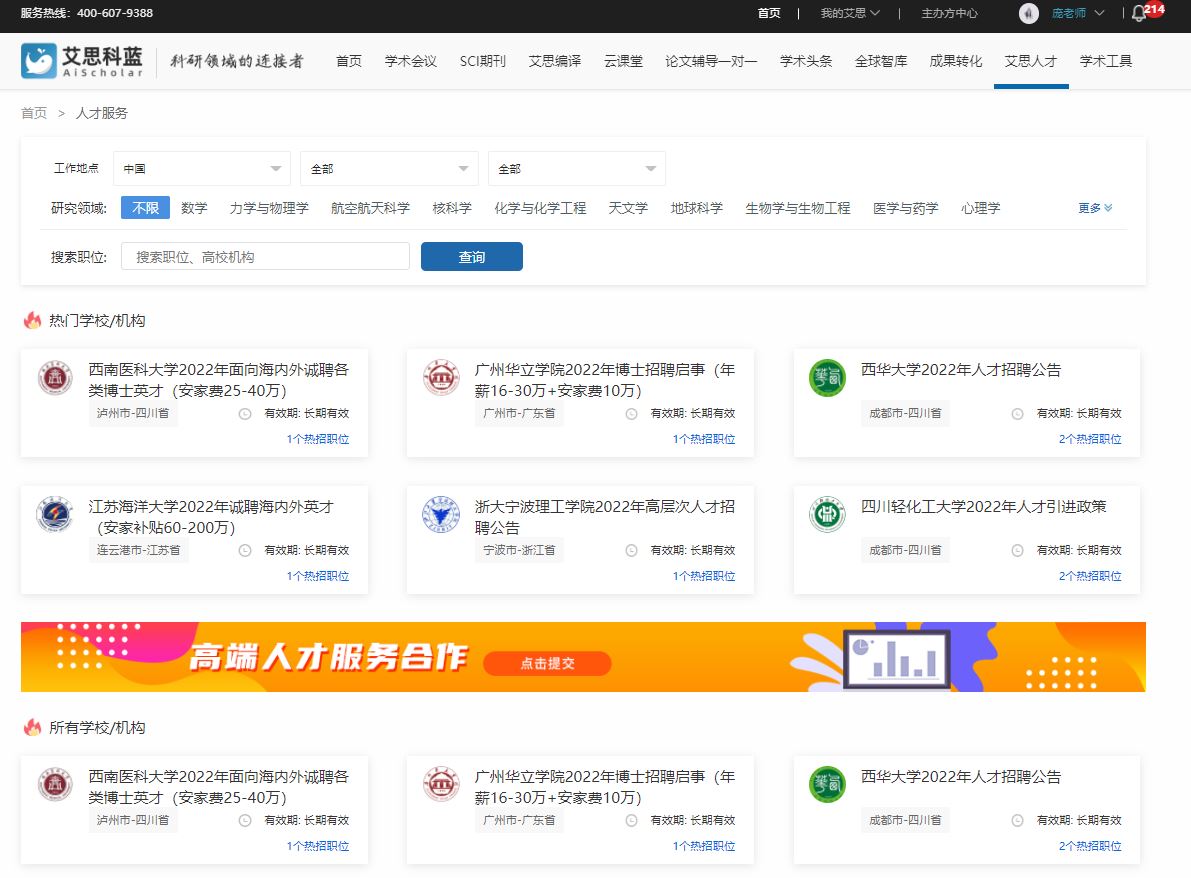Click the AiScholar whale logo
The height and width of the screenshot is (878, 1191).
click(39, 61)
